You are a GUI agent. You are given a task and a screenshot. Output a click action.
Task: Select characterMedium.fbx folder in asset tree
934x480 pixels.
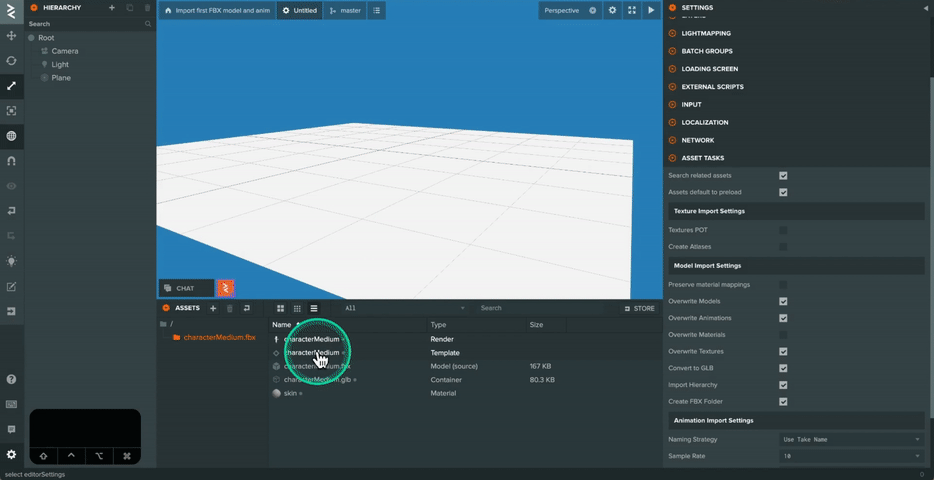[x=219, y=337]
